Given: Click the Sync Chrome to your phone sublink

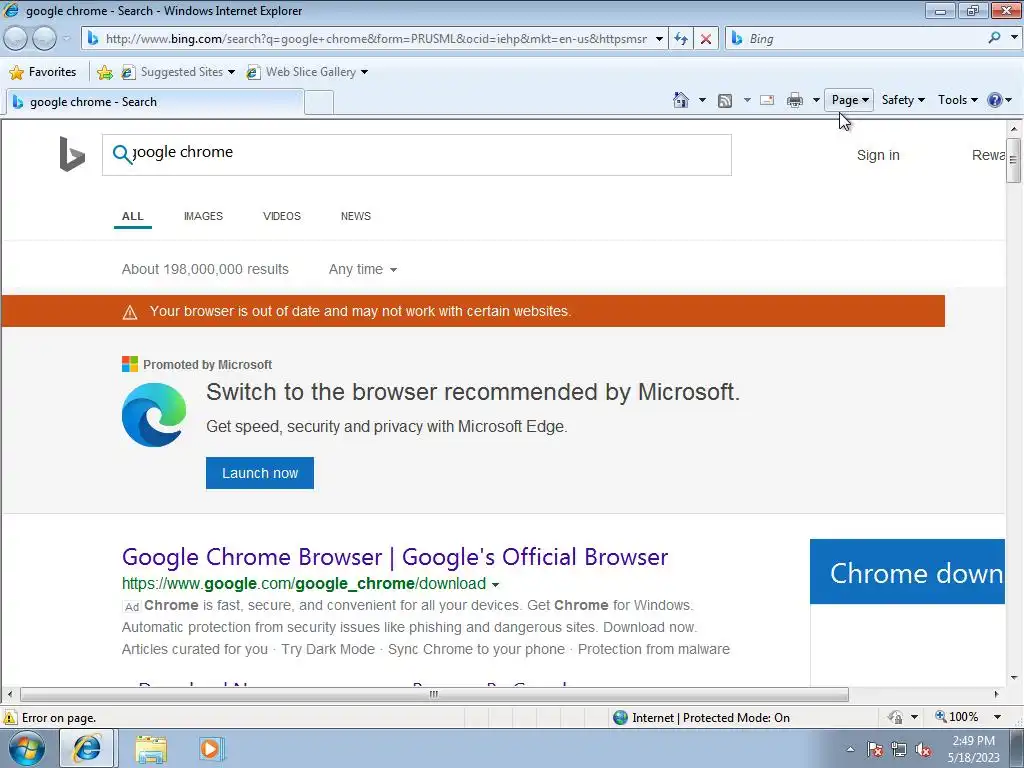Looking at the screenshot, I should click(x=476, y=649).
